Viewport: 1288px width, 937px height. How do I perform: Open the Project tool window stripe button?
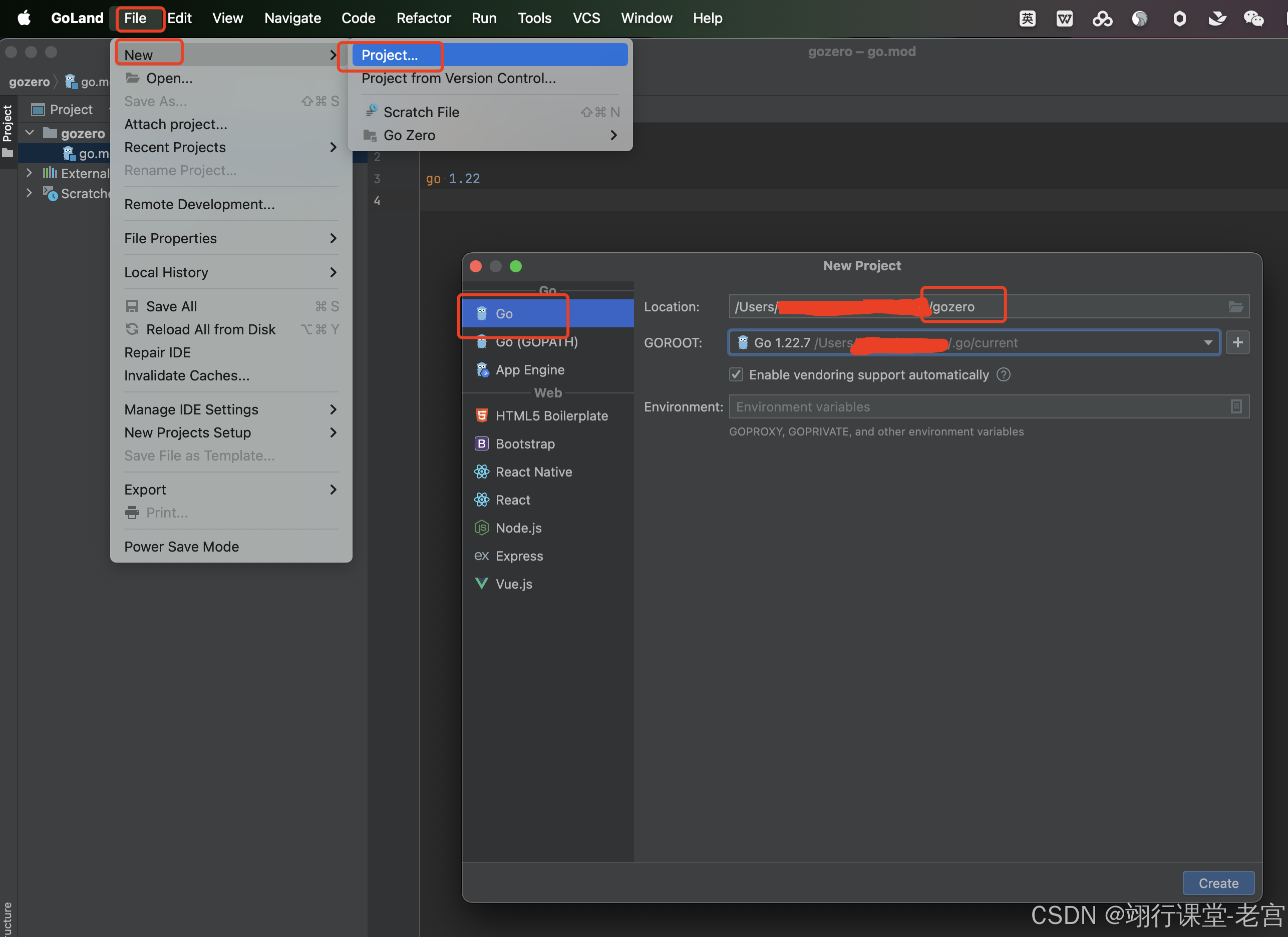8,132
